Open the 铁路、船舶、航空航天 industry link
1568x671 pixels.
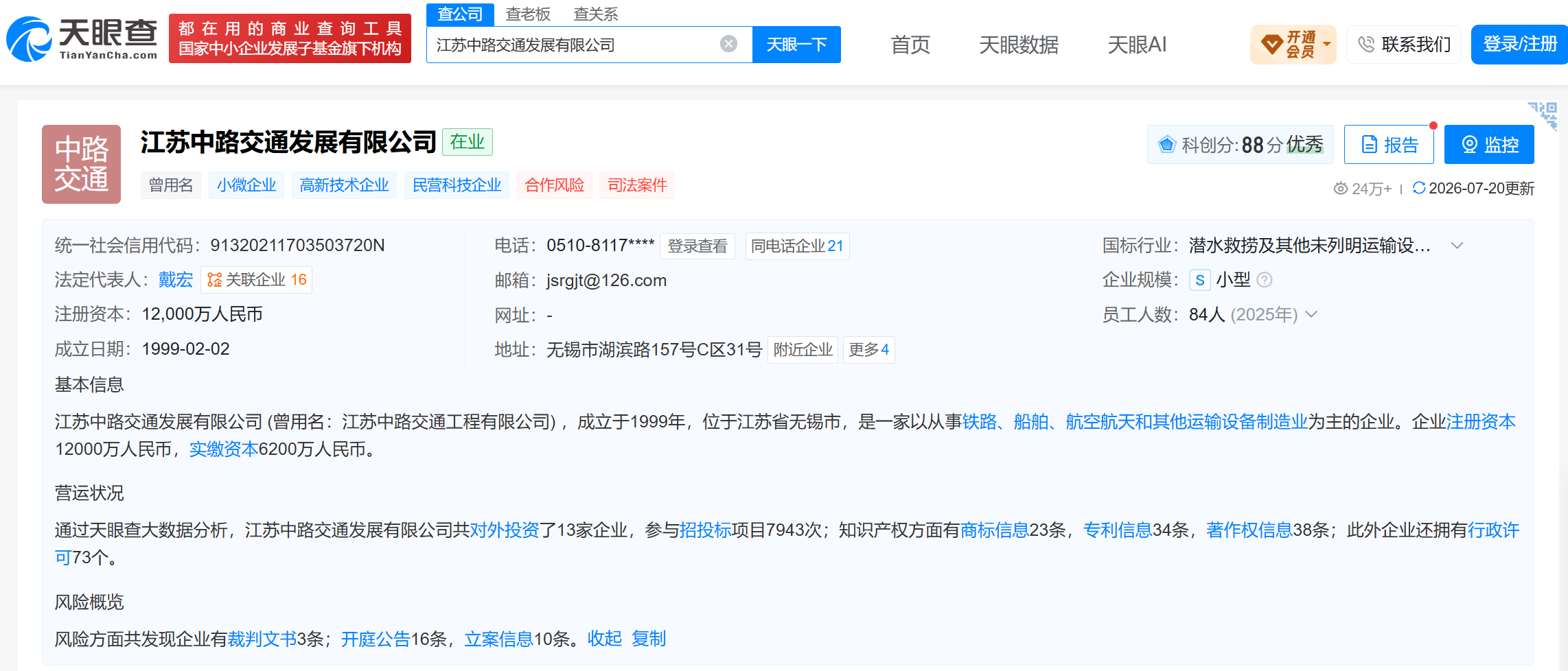(1135, 422)
